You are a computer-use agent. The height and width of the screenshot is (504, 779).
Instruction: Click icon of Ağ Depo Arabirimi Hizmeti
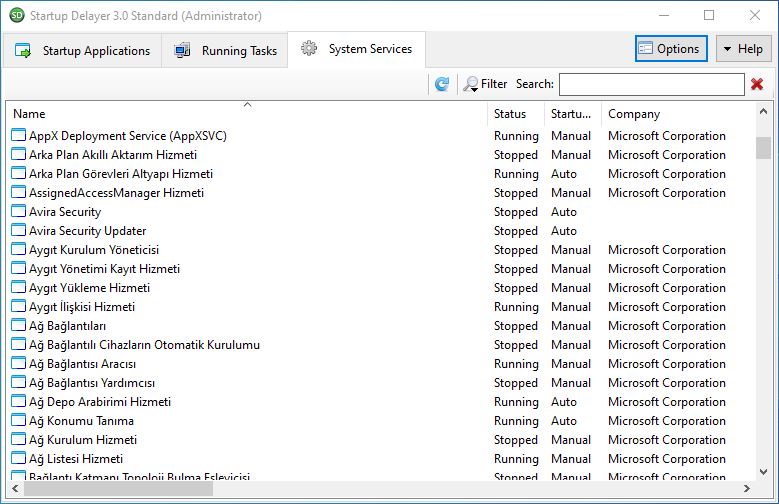coord(18,401)
